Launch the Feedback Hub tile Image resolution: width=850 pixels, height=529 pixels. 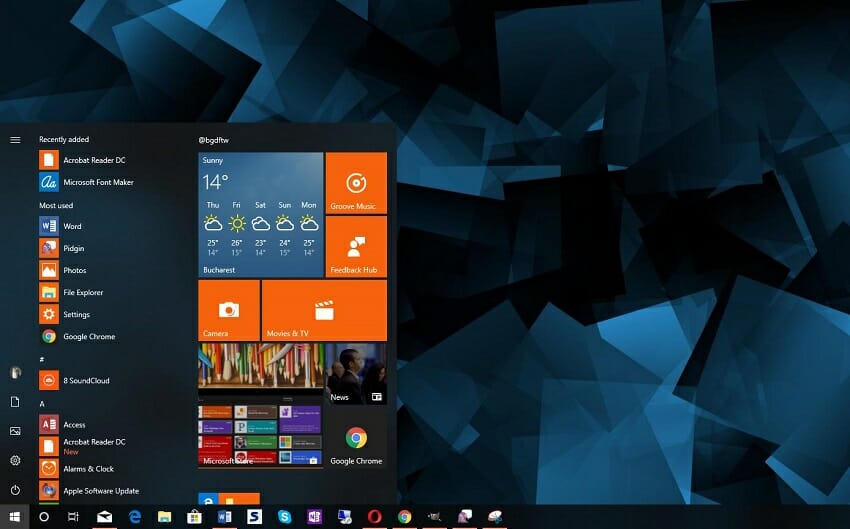pos(356,246)
